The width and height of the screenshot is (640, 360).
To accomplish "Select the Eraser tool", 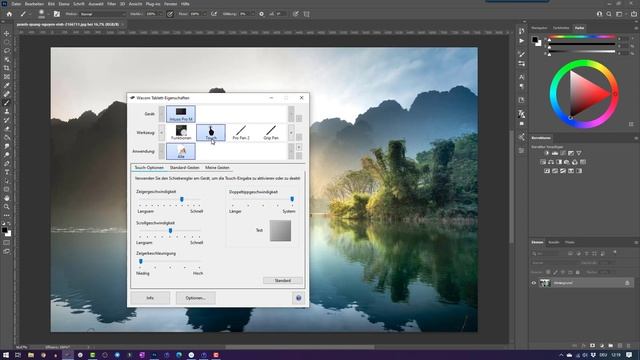I will 7,129.
